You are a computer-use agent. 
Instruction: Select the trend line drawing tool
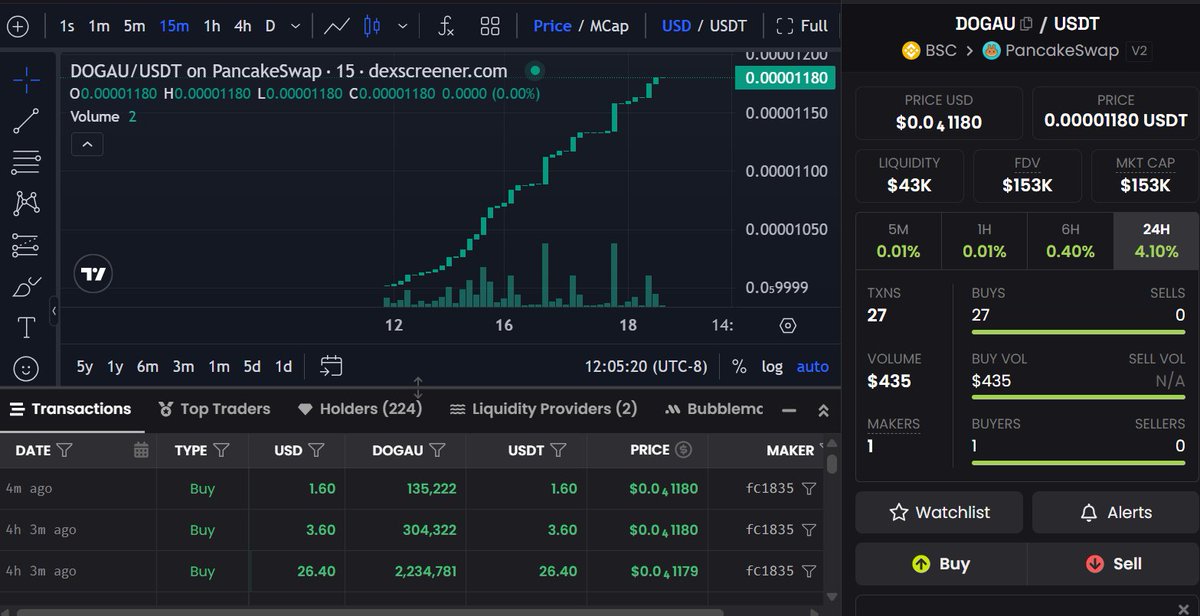coord(26,120)
